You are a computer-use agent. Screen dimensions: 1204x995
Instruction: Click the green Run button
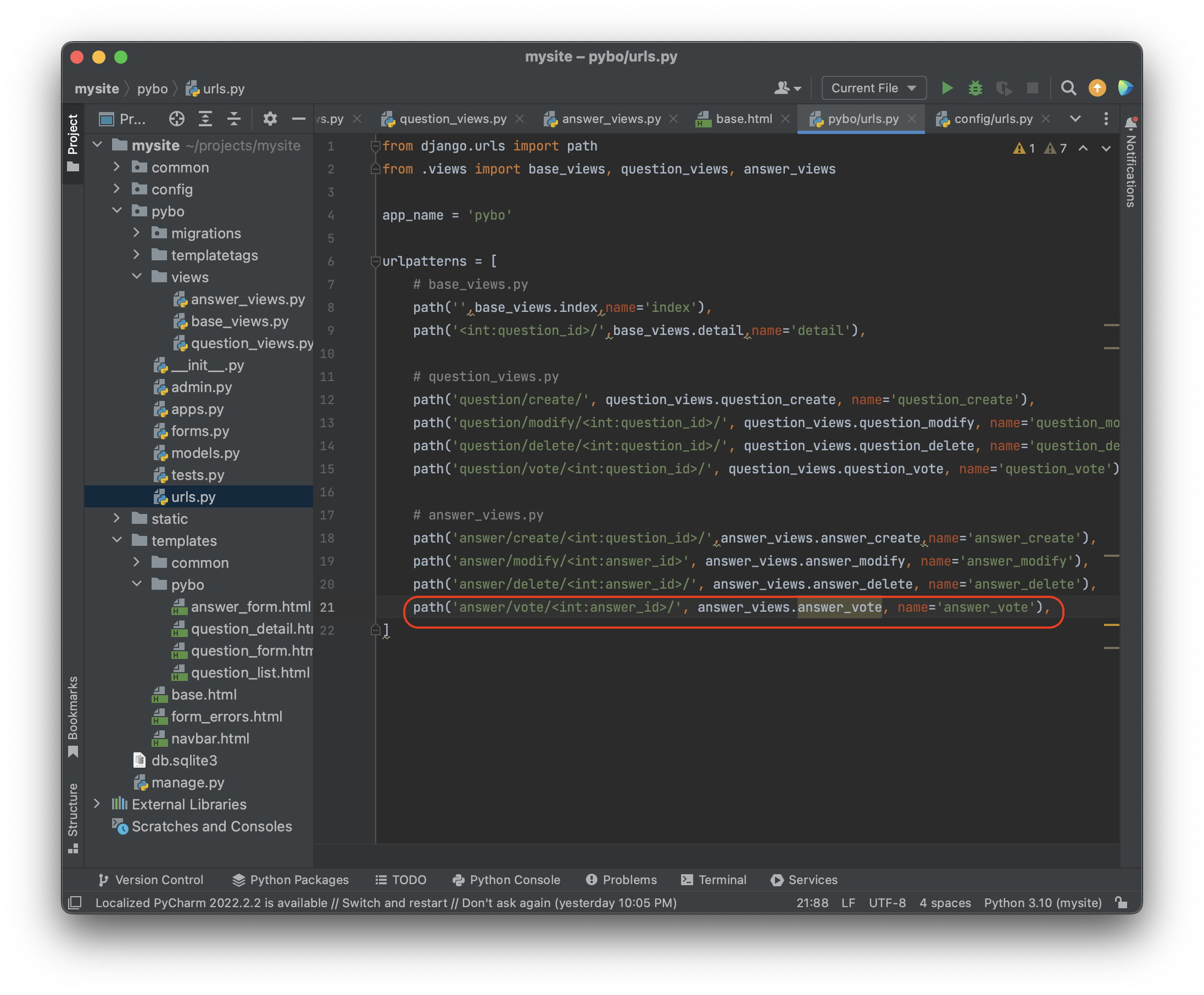[946, 88]
